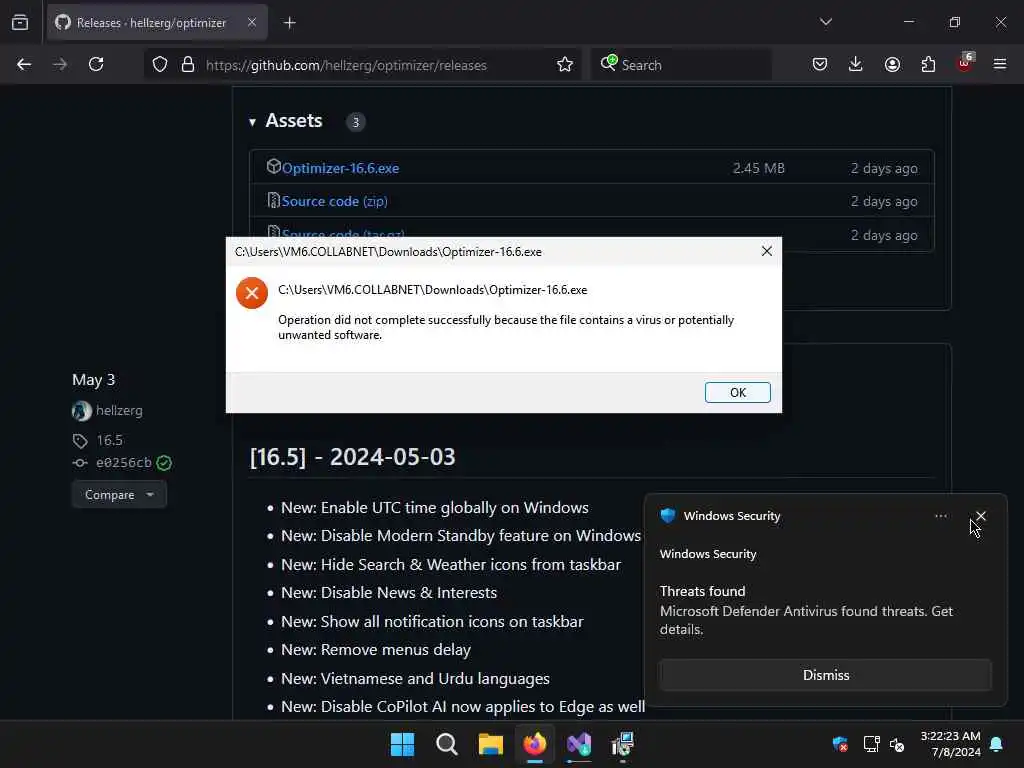Click the "[16.5] - 2024-05-03" release heading
This screenshot has width=1024, height=768.
tap(352, 456)
